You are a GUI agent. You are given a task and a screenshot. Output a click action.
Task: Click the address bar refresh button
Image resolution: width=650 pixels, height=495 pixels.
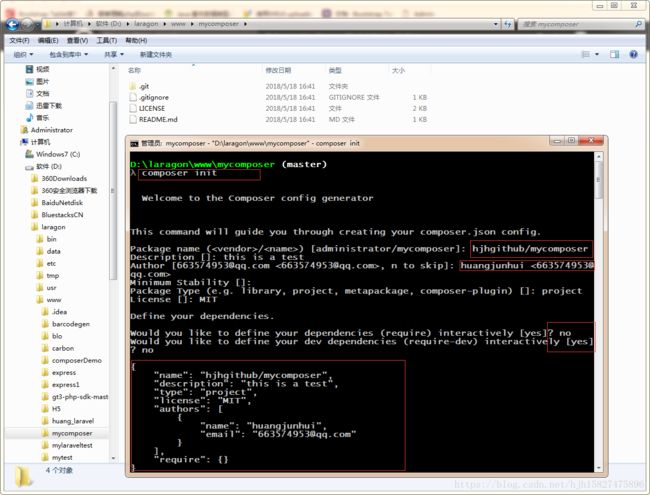508,24
